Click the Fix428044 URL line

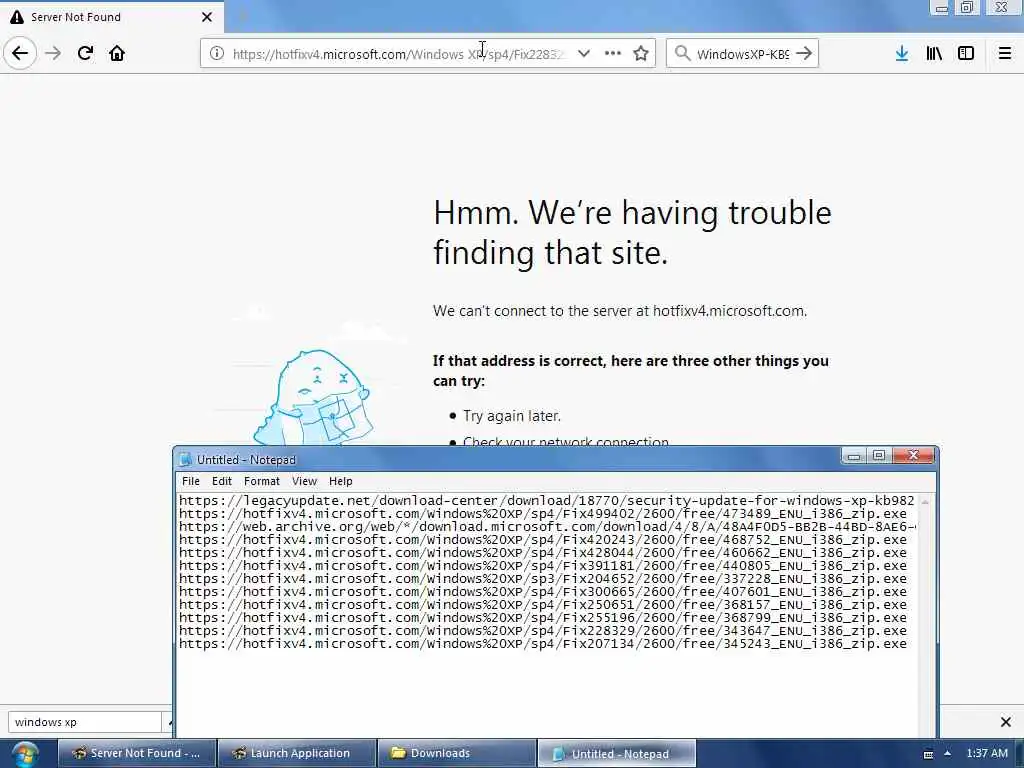(543, 553)
